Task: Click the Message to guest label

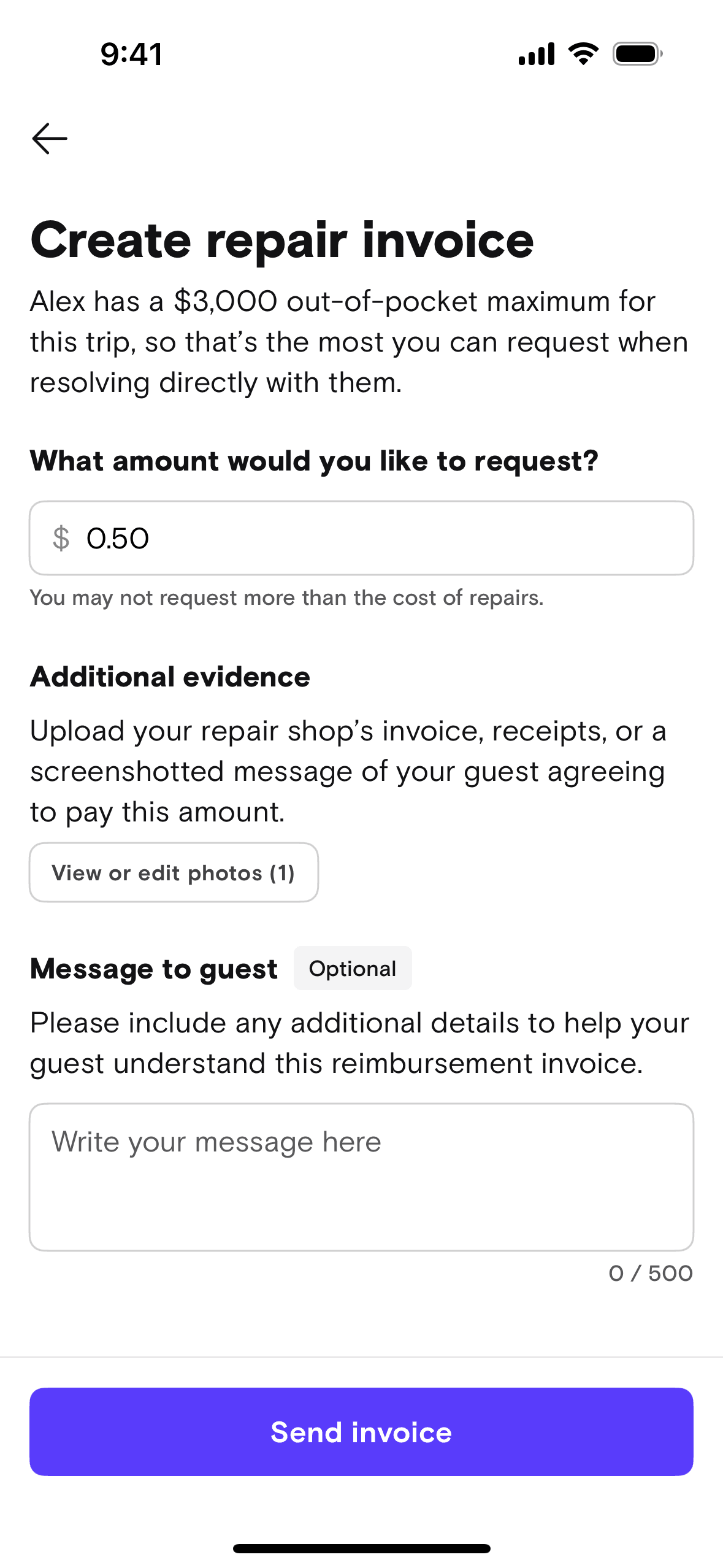Action: click(x=154, y=969)
